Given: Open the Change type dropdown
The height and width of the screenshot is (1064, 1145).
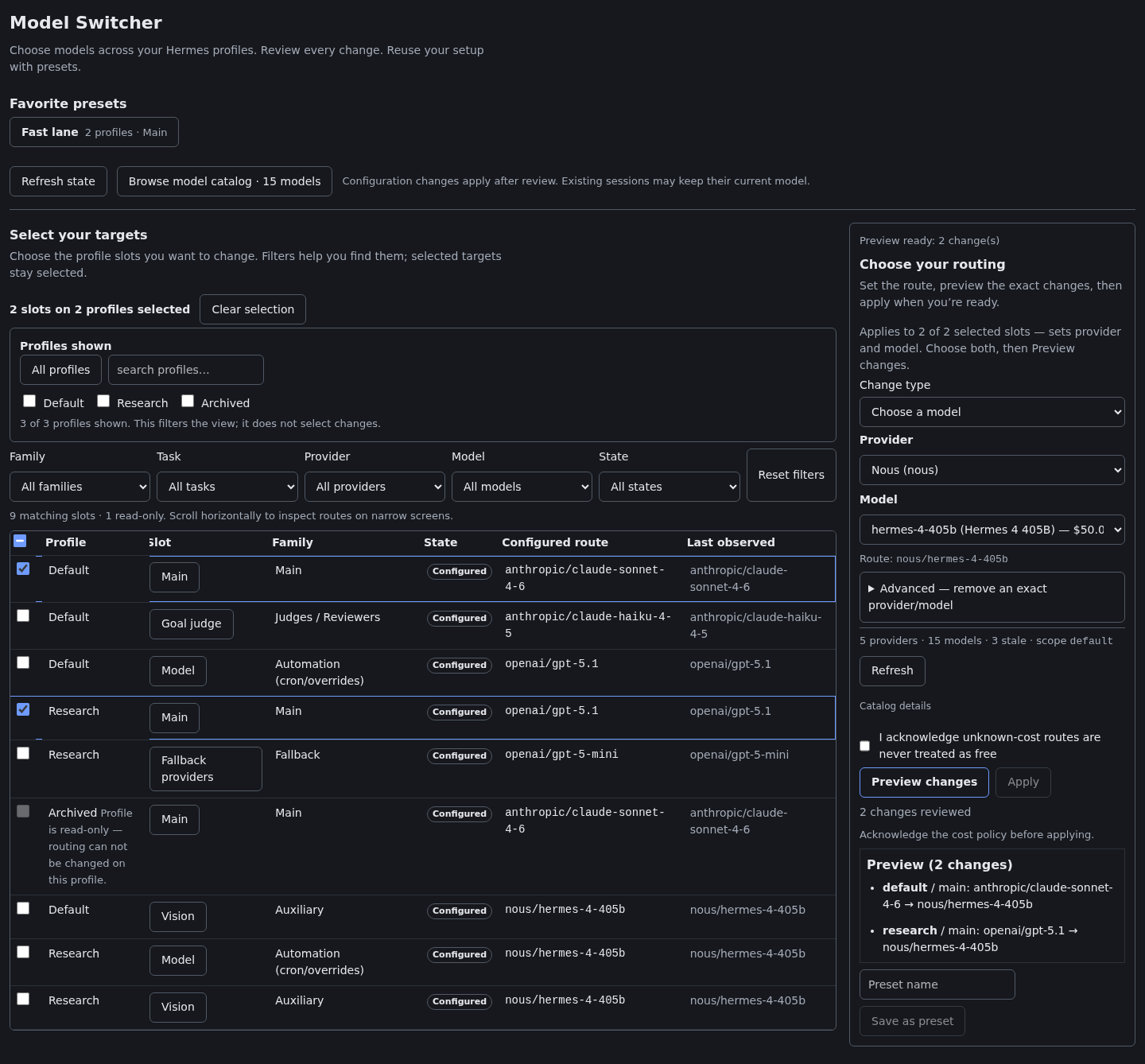Looking at the screenshot, I should click(992, 412).
